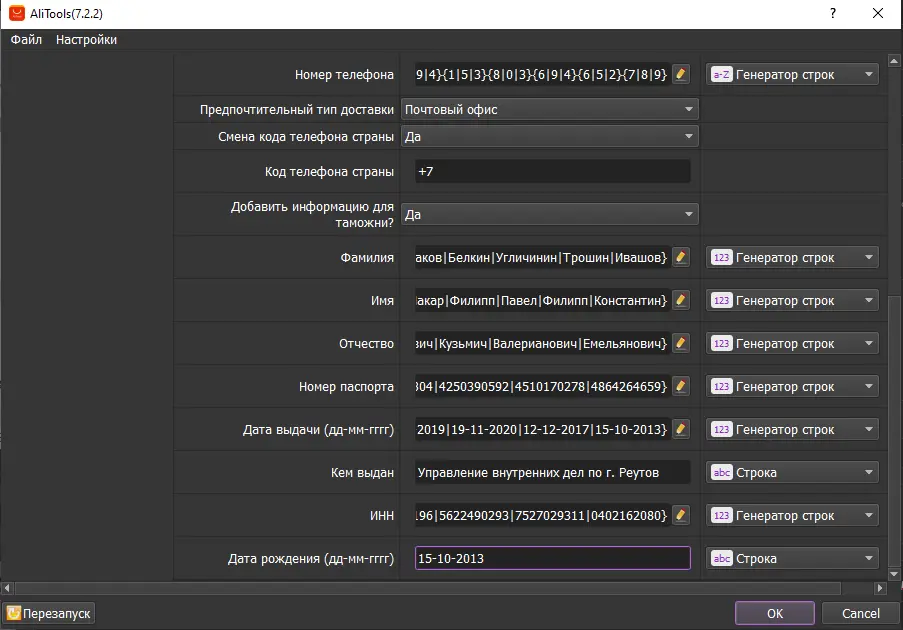Click the AliTools app icon in title bar

17,13
